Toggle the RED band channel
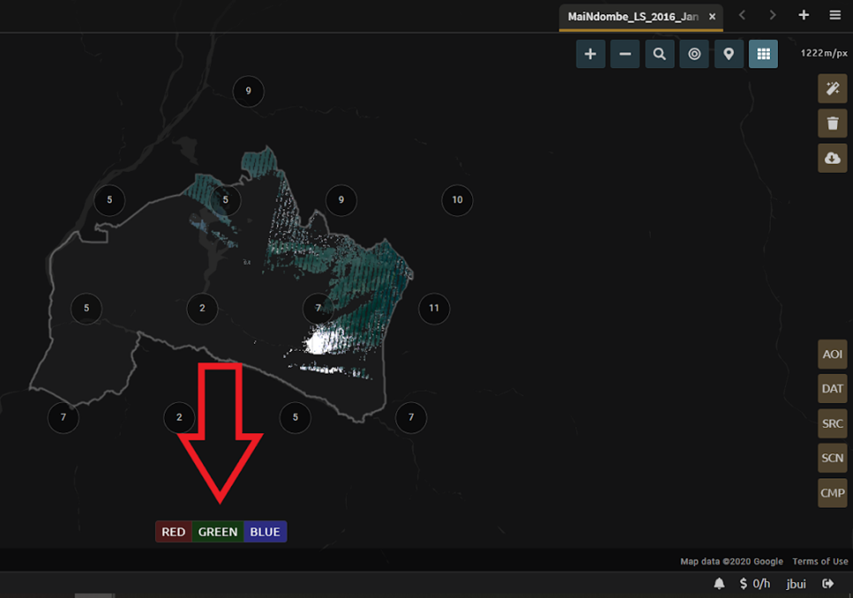853x598 pixels. tap(174, 532)
